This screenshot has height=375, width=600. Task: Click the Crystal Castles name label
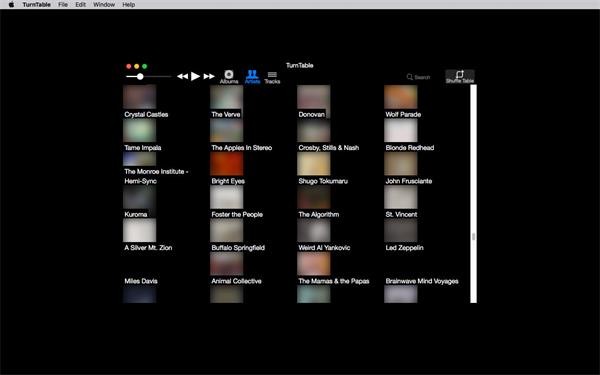146,114
